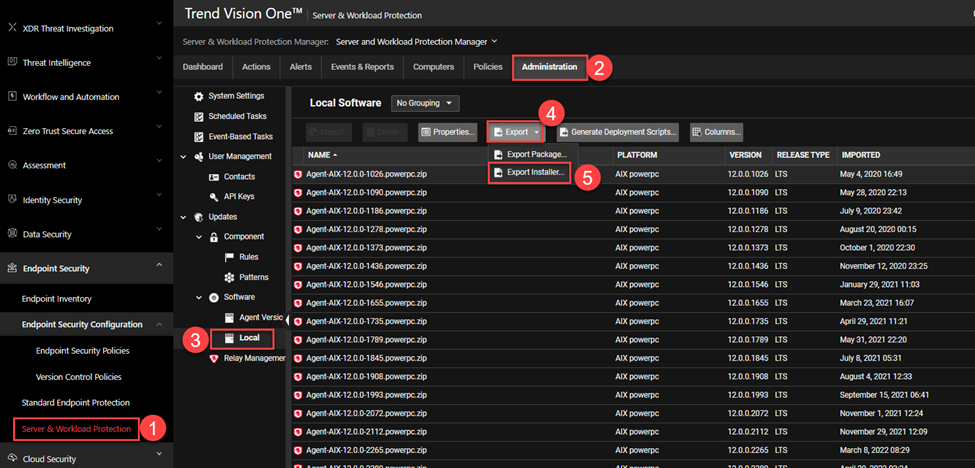The width and height of the screenshot is (975, 468).
Task: Click Generate Deployment Scripts button
Action: click(x=617, y=132)
